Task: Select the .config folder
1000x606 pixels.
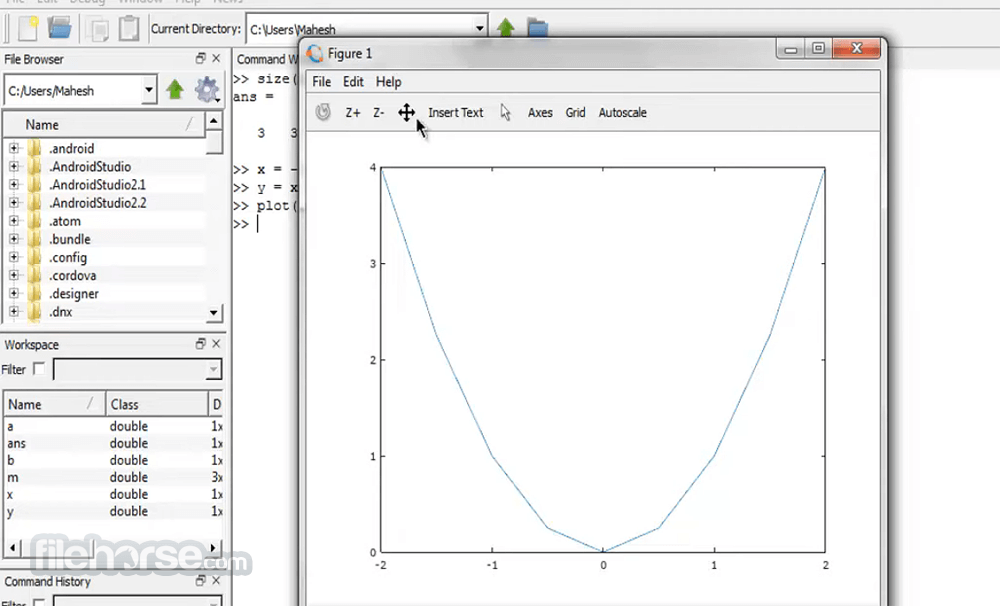Action: click(68, 258)
